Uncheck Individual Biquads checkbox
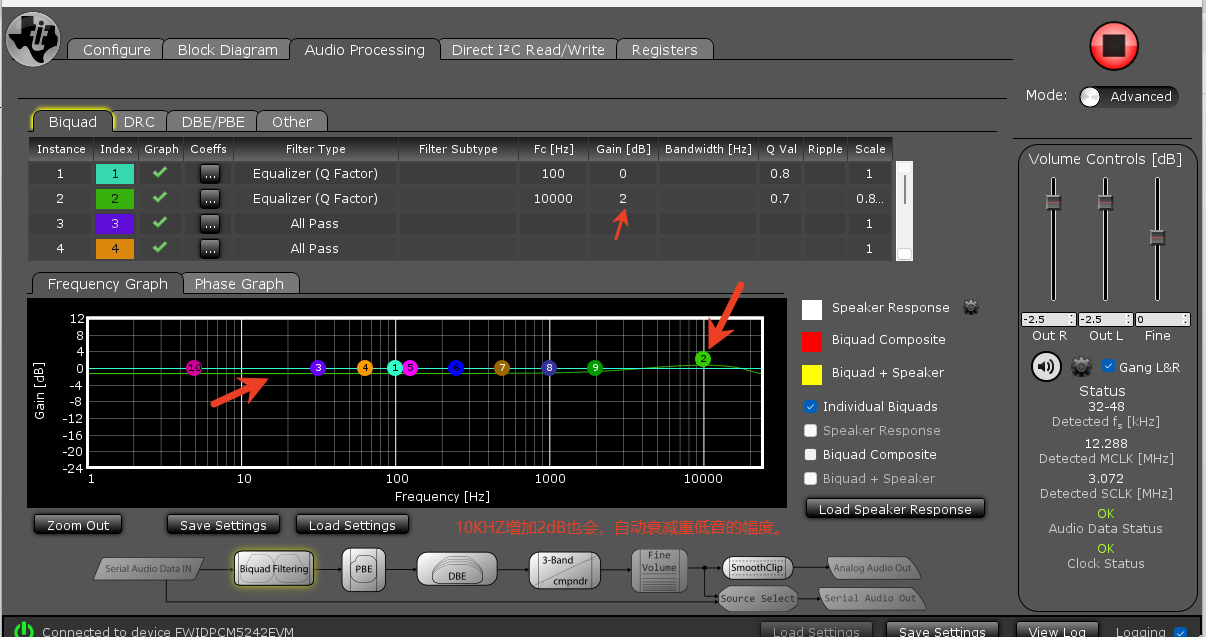 (811, 407)
